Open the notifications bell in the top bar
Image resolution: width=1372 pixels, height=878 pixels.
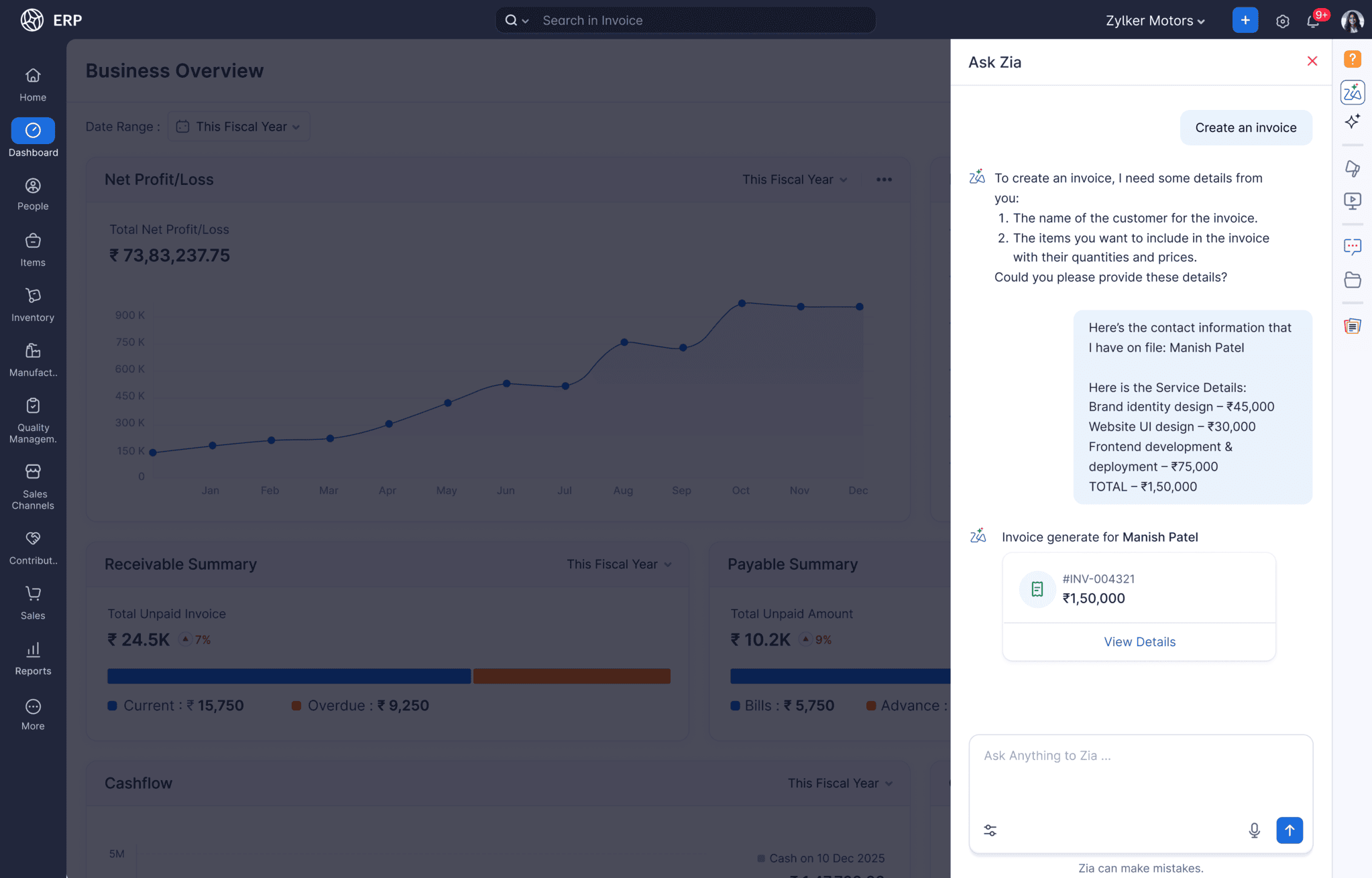1312,21
